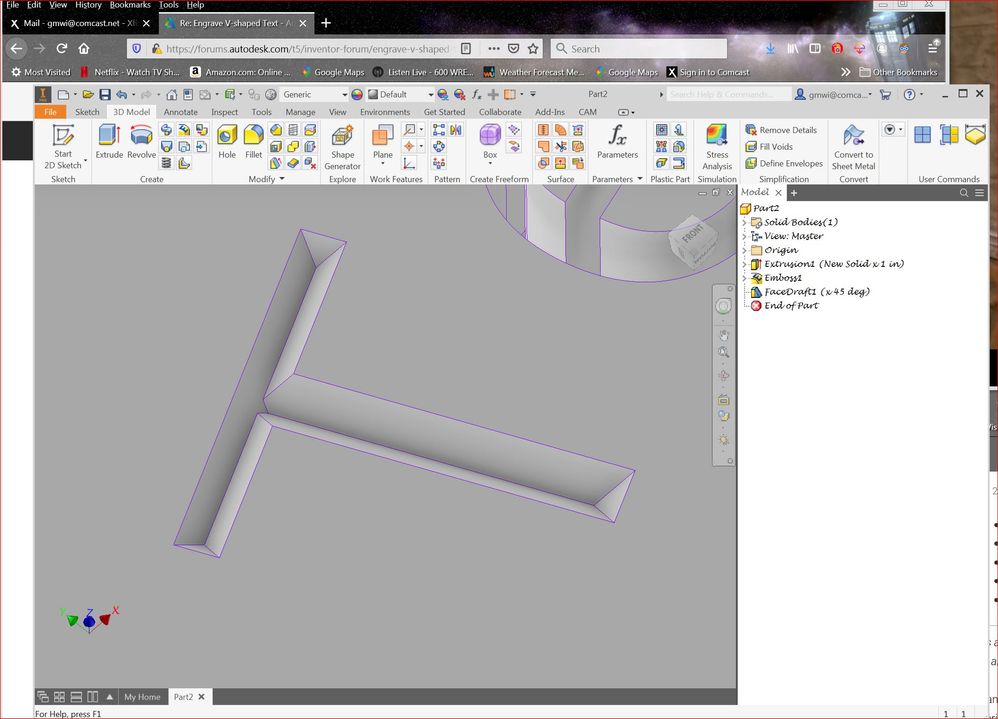Click the Undo arrow icon

[x=122, y=94]
